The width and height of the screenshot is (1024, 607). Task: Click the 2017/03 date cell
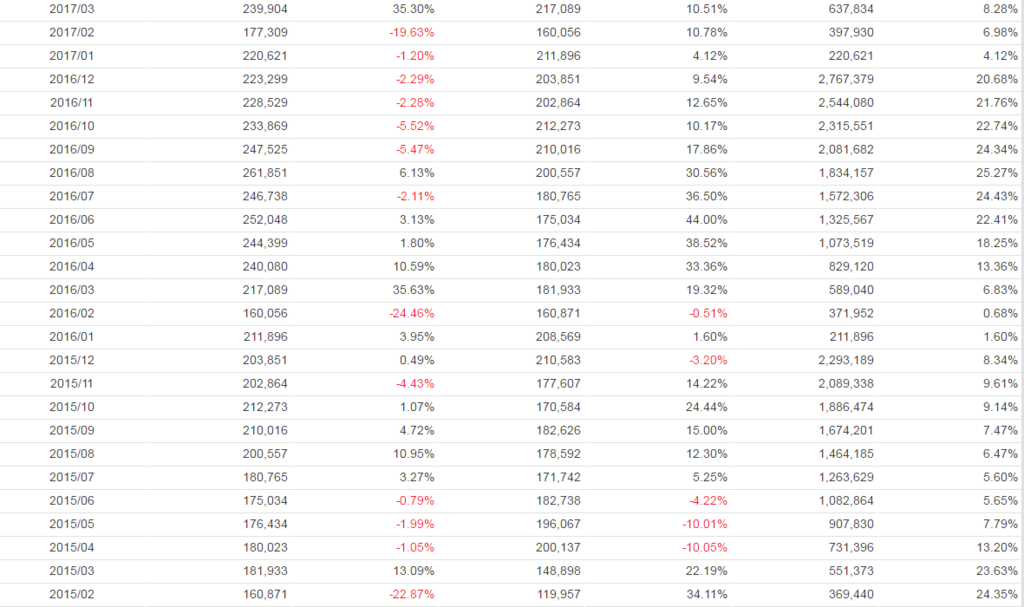pyautogui.click(x=71, y=9)
